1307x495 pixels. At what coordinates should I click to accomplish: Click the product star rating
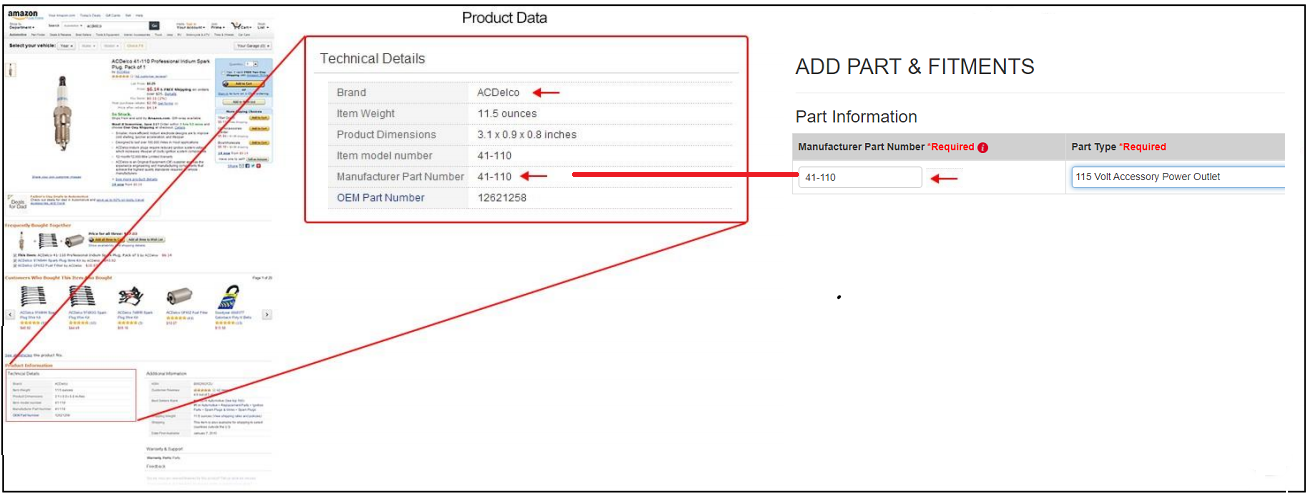[120, 76]
